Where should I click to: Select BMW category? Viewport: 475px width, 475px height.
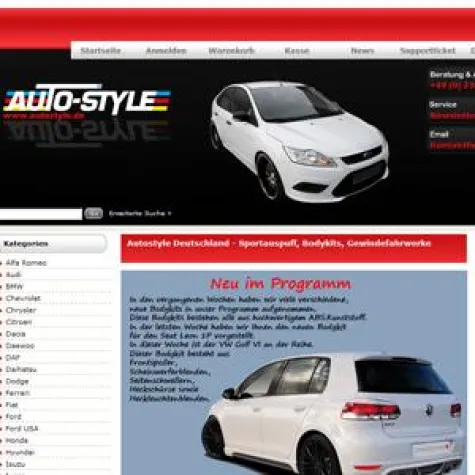14,287
